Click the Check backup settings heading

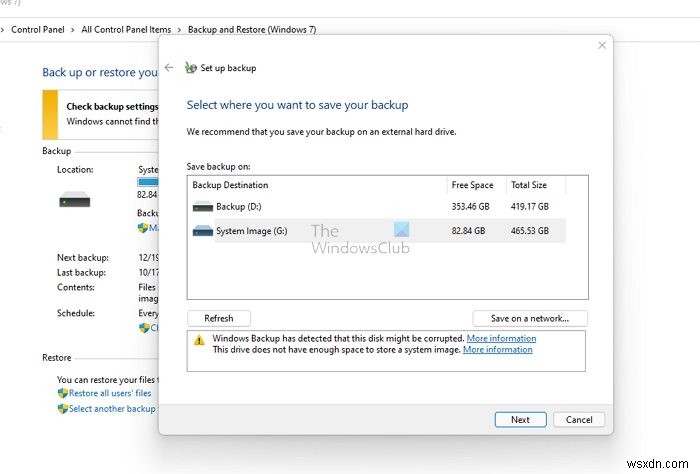click(112, 106)
